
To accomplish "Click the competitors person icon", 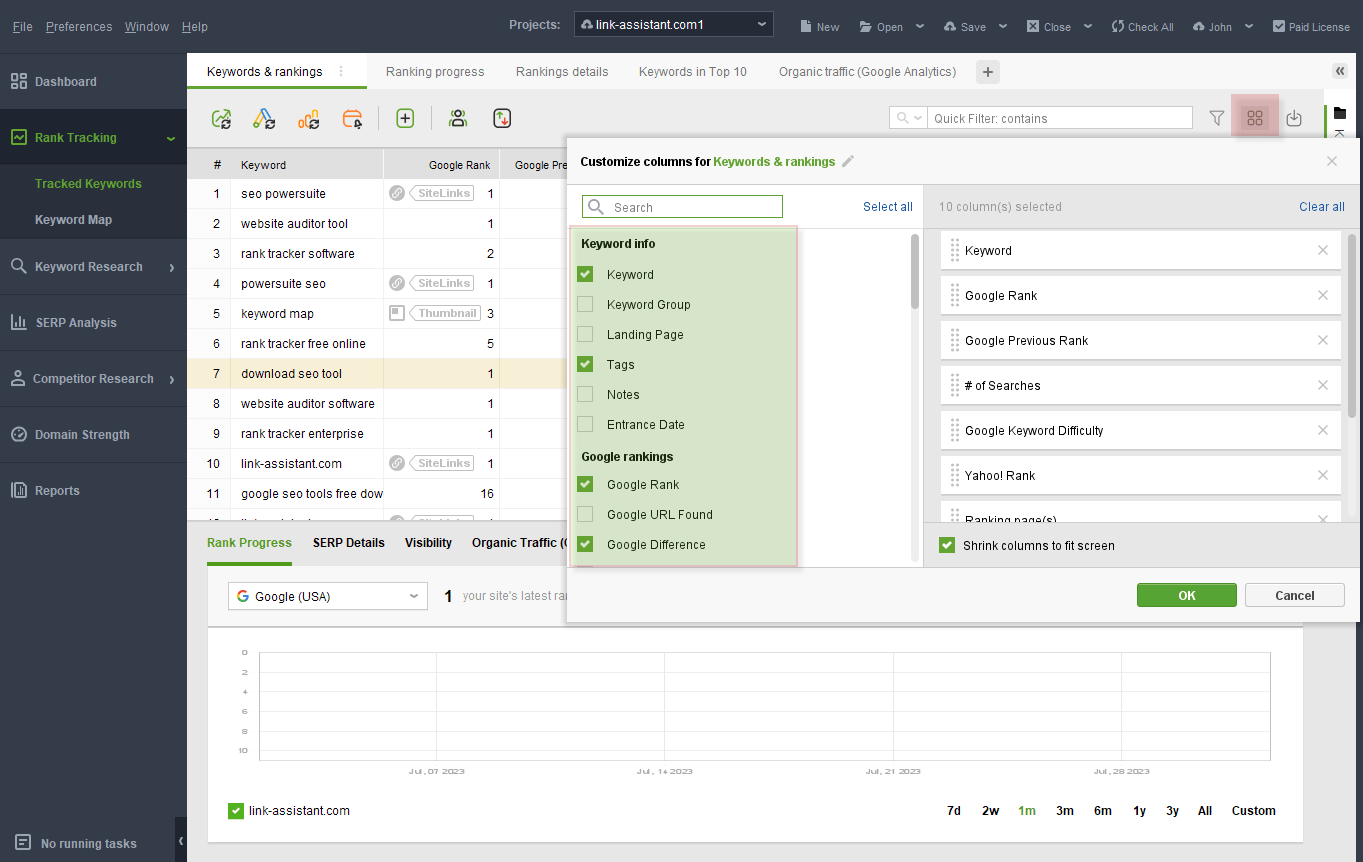I will click(458, 118).
